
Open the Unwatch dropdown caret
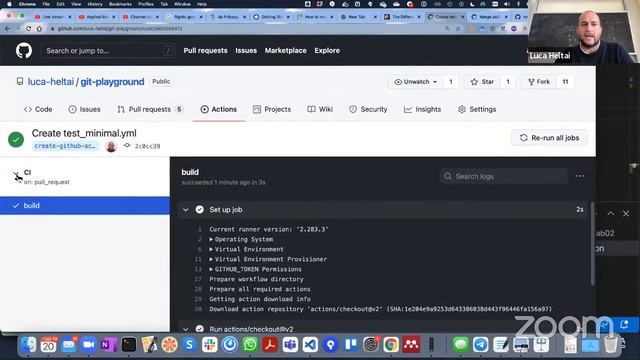coord(435,82)
